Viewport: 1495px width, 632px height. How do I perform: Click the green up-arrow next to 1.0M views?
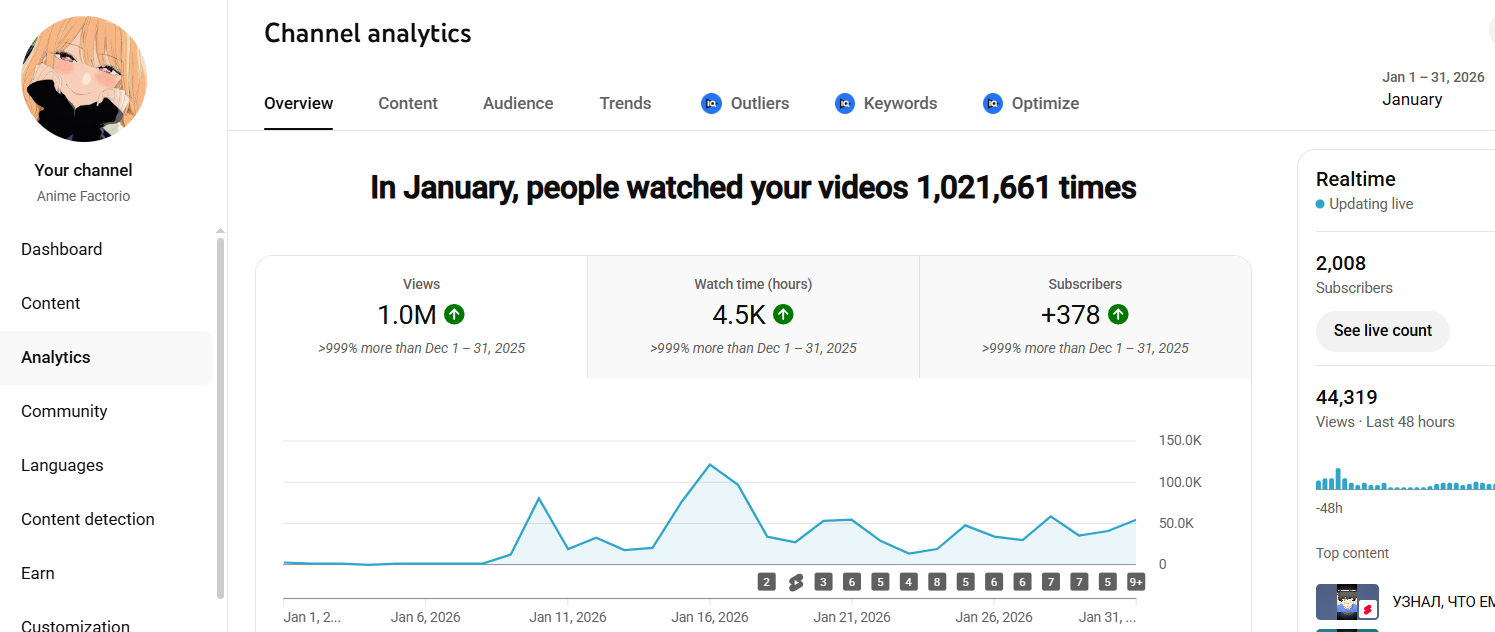pyautogui.click(x=454, y=315)
